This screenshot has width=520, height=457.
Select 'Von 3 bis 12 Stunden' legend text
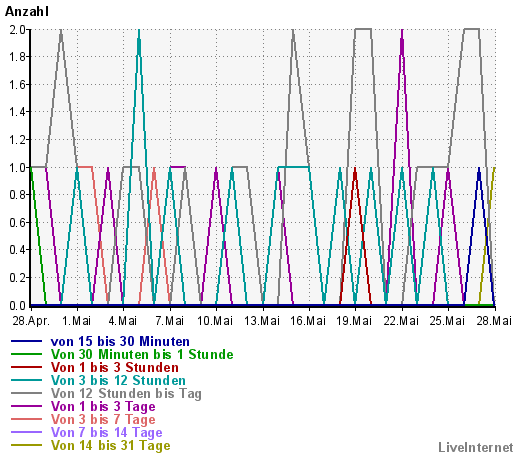click(118, 381)
